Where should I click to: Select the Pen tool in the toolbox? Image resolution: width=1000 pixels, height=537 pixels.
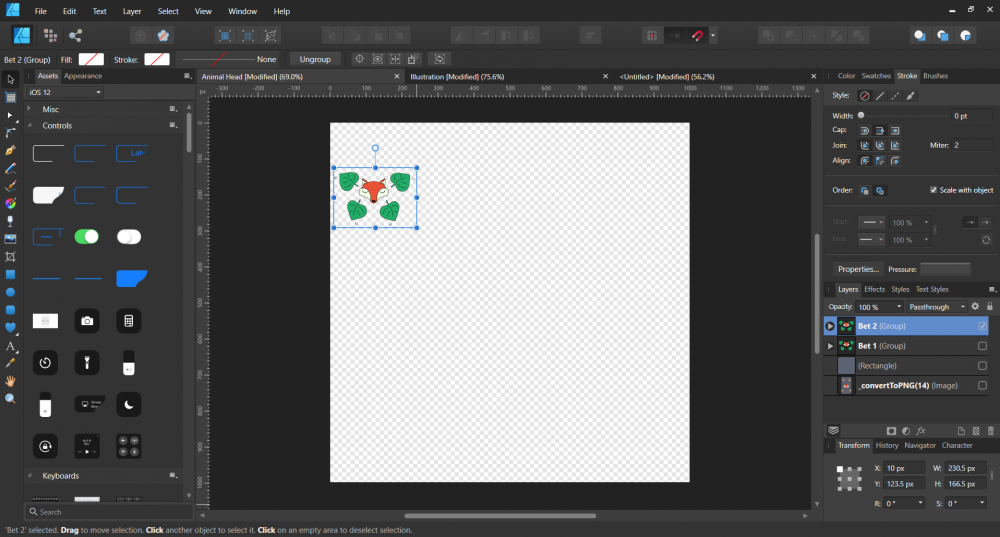point(11,150)
